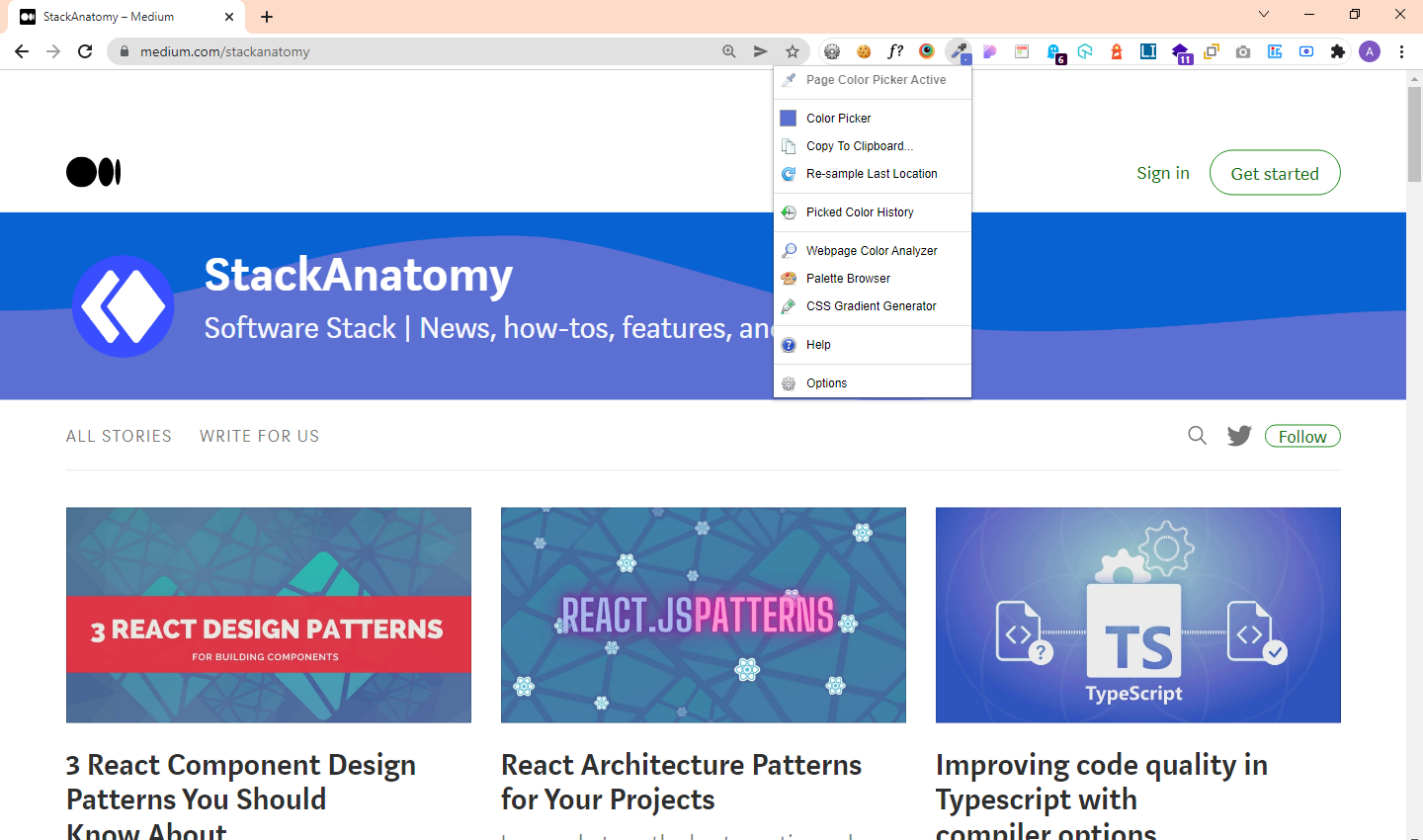Open the Twitter bird icon link

click(x=1239, y=436)
